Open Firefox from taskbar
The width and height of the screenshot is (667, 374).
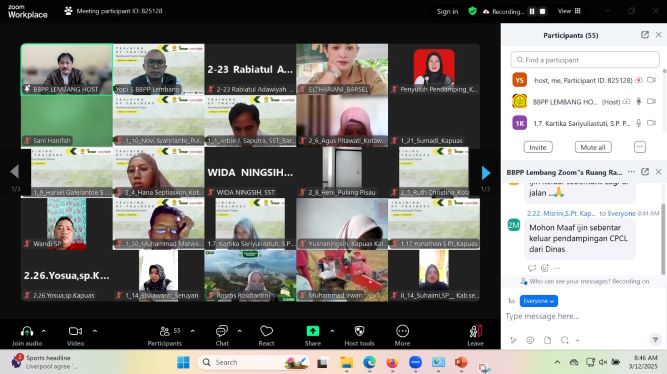392,363
